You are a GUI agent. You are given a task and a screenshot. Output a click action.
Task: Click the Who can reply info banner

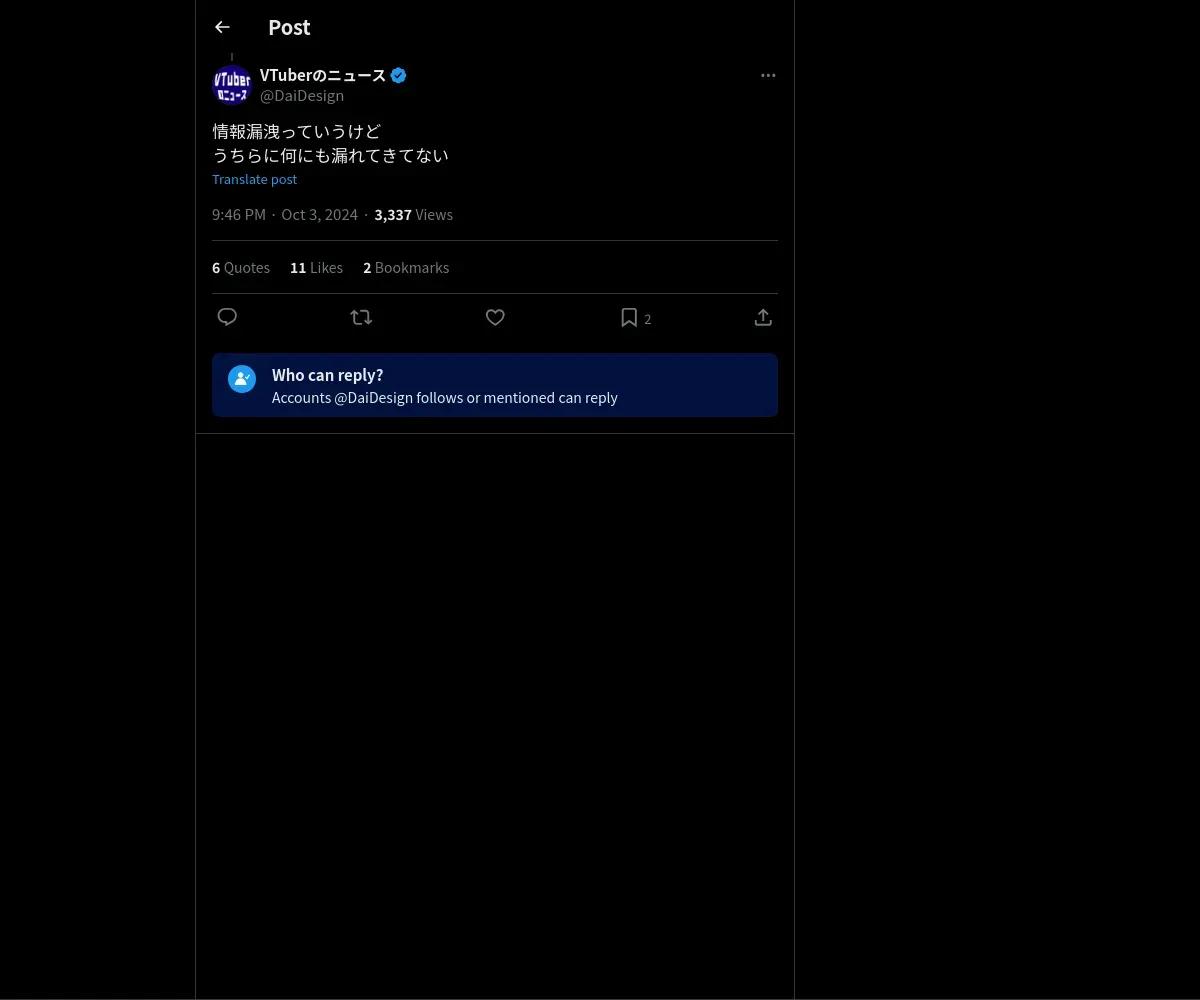(x=495, y=385)
